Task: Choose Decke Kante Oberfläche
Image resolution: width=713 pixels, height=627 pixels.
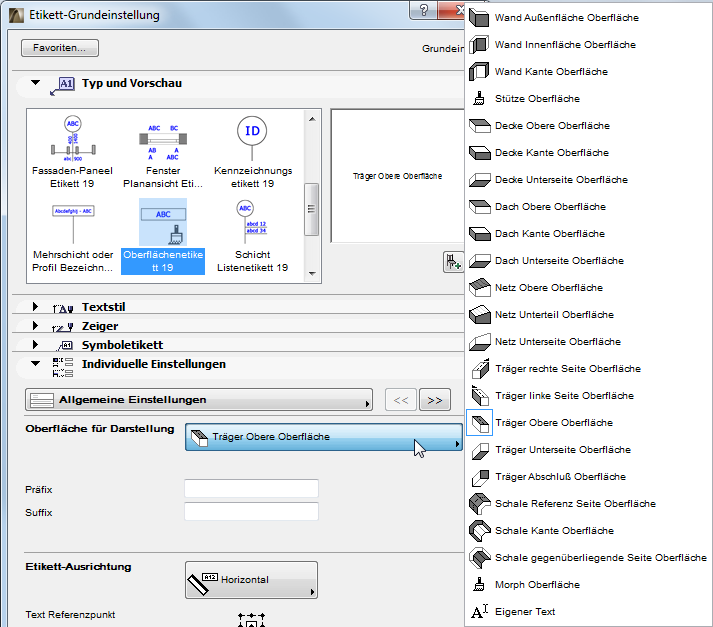Action: 588,152
